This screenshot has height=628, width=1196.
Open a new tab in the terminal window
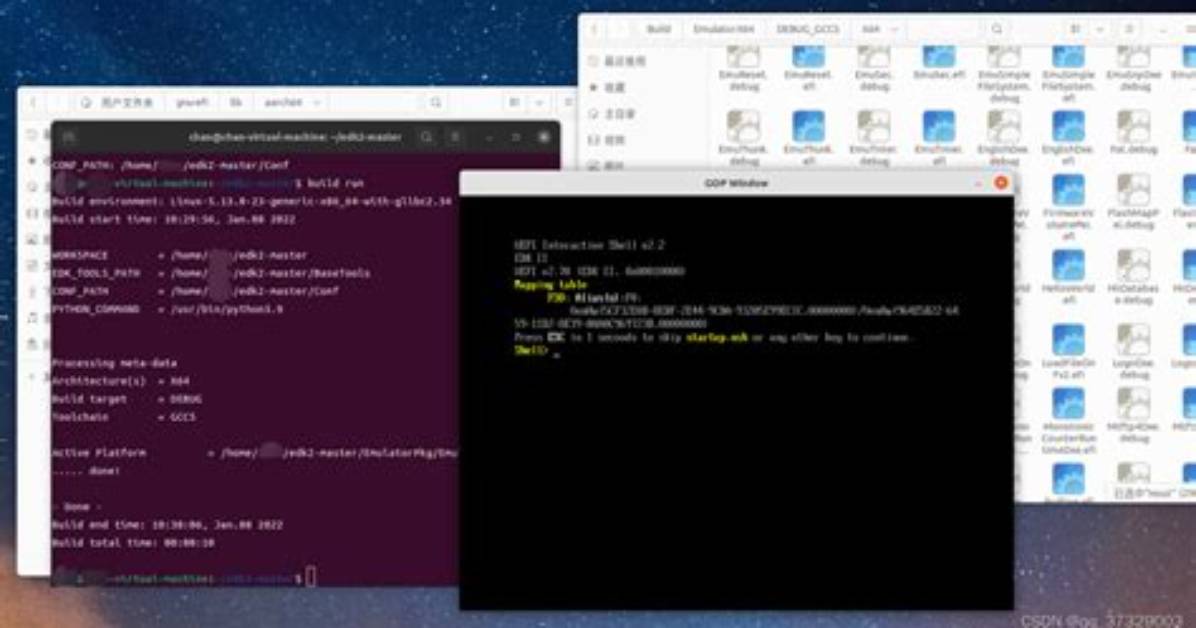69,137
